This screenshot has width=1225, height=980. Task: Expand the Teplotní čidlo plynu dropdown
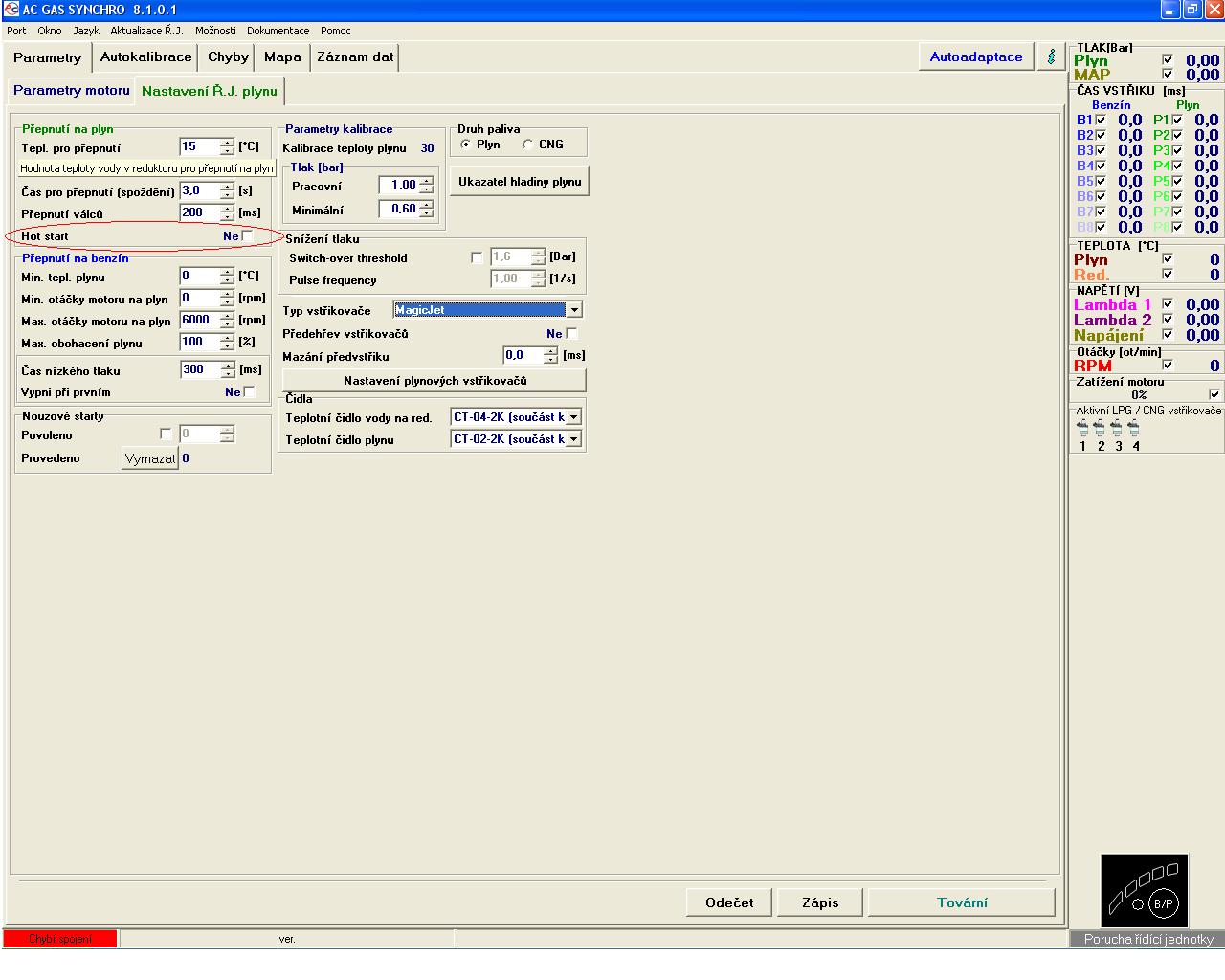point(573,439)
